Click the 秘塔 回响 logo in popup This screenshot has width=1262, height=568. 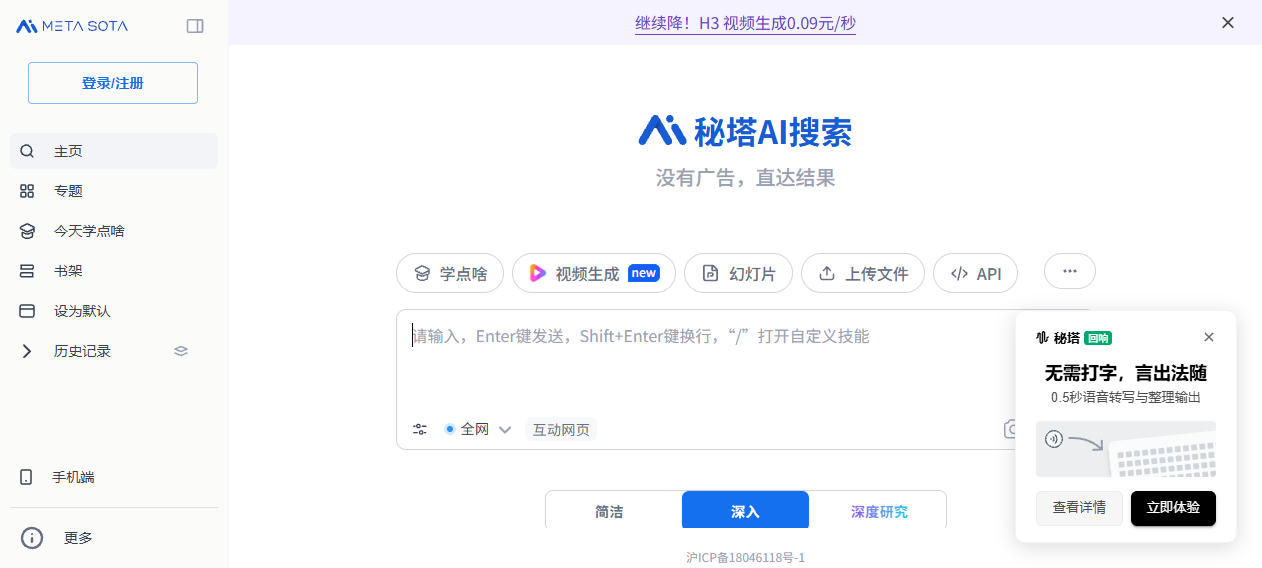[1074, 338]
